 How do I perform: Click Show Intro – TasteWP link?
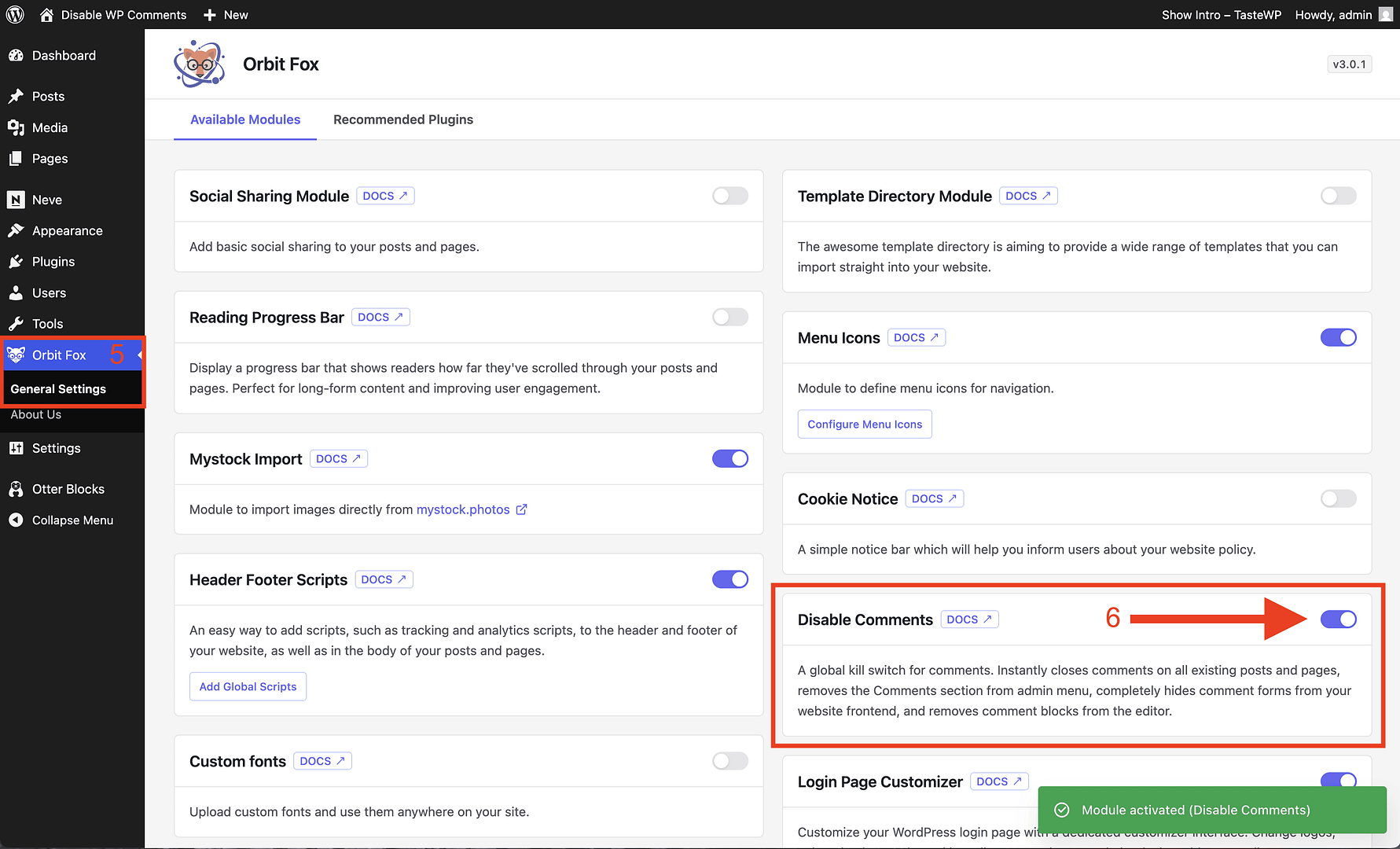pos(1222,15)
